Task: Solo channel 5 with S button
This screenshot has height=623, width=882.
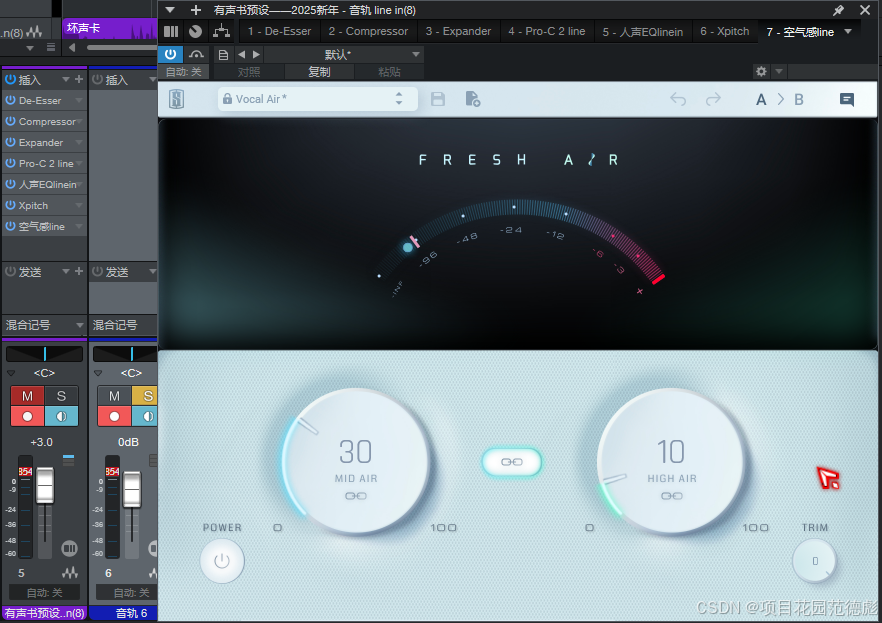Action: coord(61,396)
